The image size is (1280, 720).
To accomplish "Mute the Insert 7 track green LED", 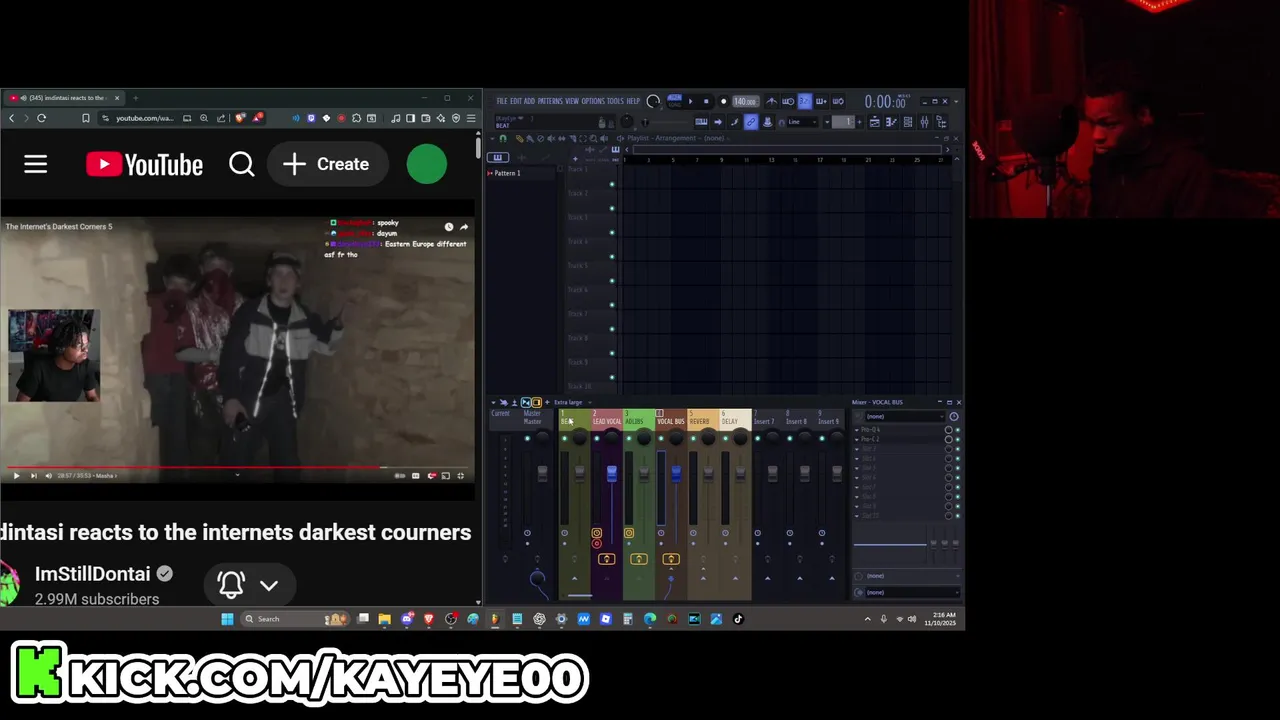I will point(757,438).
